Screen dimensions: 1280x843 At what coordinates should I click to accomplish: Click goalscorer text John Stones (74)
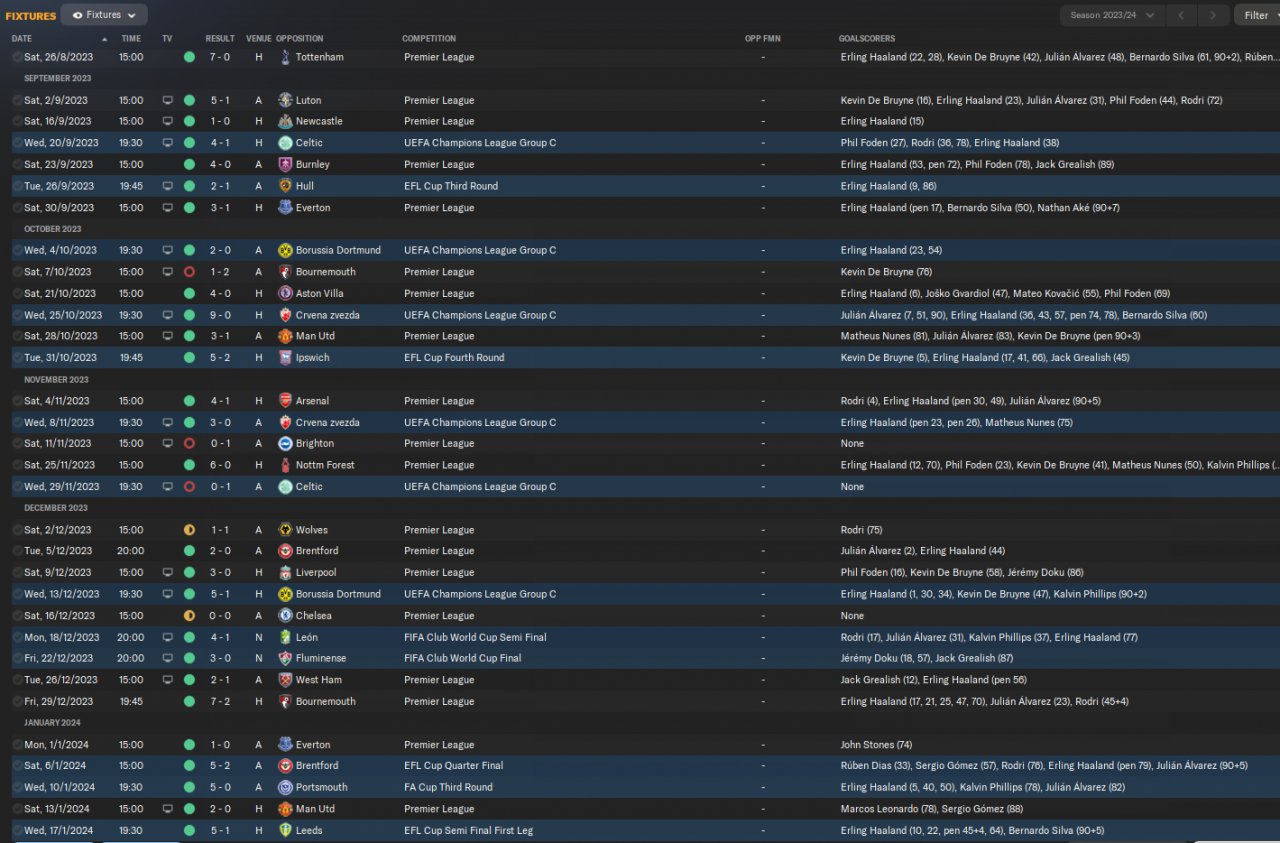(x=876, y=745)
